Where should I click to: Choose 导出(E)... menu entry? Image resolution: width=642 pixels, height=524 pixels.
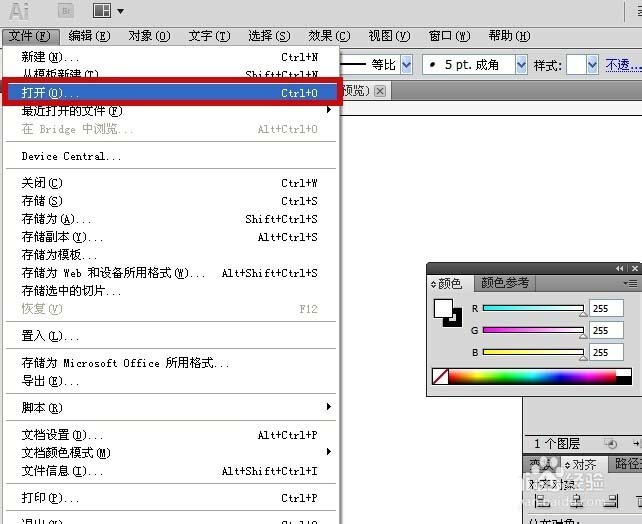[x=171, y=381]
